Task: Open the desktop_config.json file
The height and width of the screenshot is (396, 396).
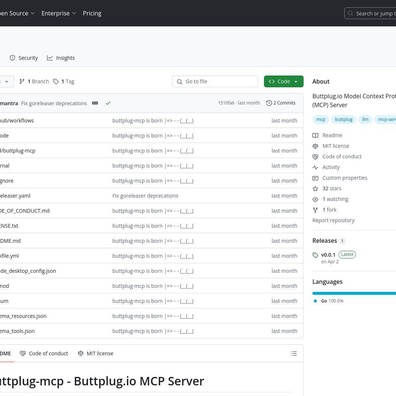Action: point(28,271)
